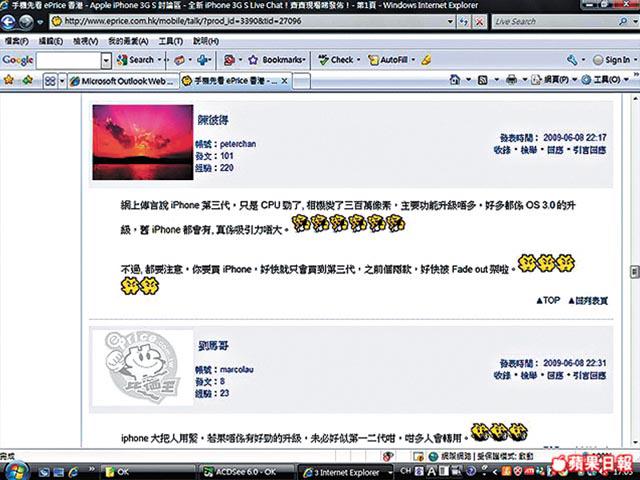640x480 pixels.
Task: Click username 陳彼得
Action: [x=213, y=120]
